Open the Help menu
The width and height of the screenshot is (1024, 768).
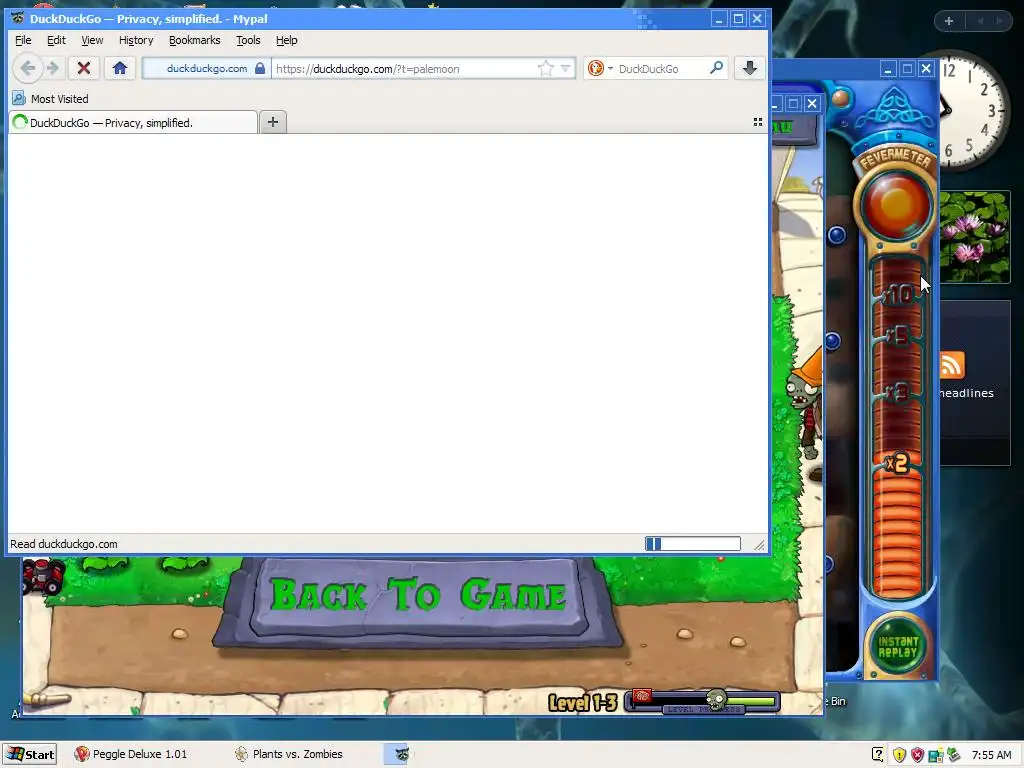287,40
